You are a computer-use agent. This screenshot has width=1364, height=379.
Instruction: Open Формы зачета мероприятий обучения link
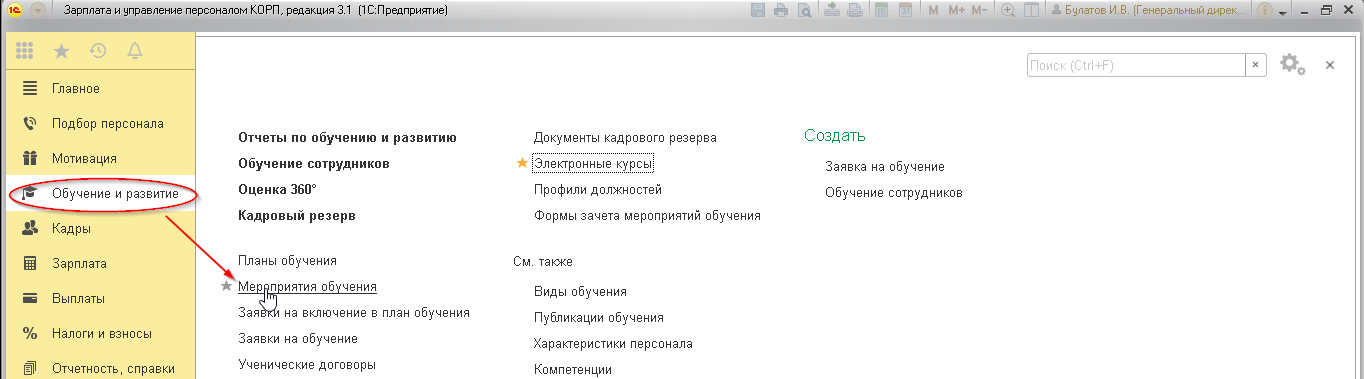click(647, 215)
